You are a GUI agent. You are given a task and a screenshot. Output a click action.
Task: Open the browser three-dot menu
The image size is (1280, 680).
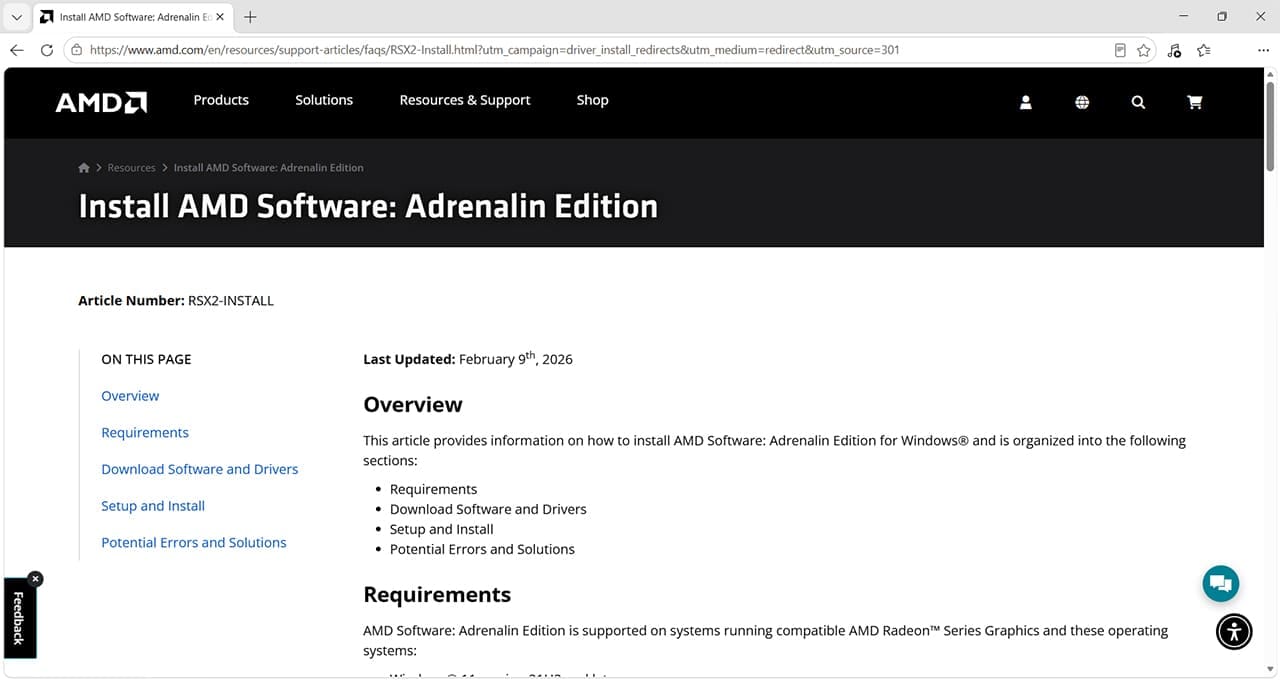tap(1263, 50)
